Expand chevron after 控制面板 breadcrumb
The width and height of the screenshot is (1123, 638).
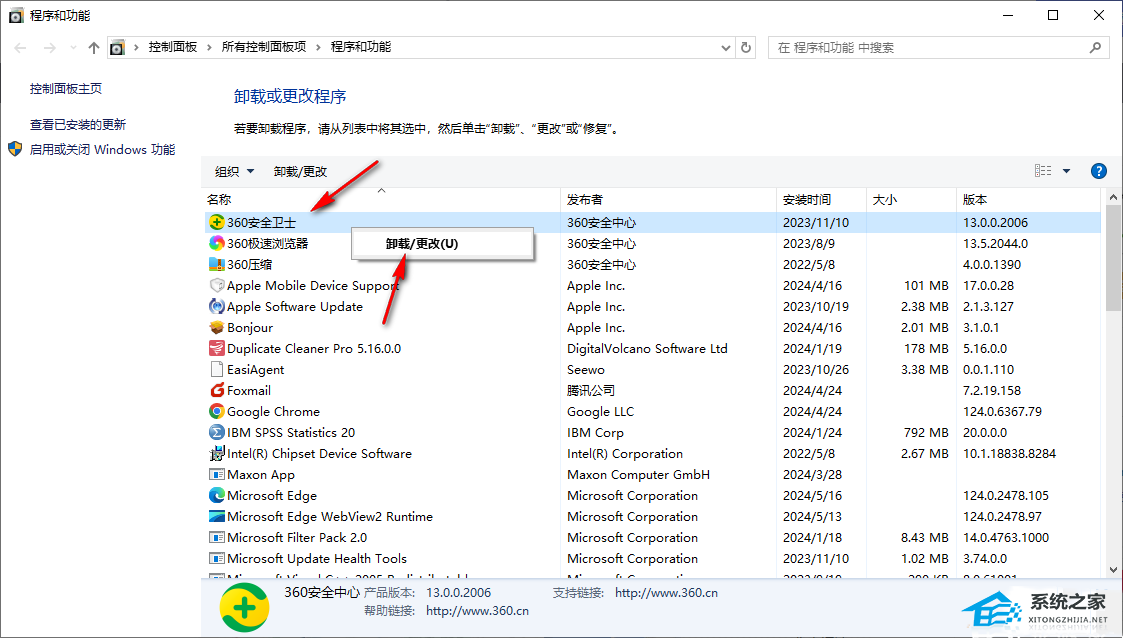pos(208,47)
